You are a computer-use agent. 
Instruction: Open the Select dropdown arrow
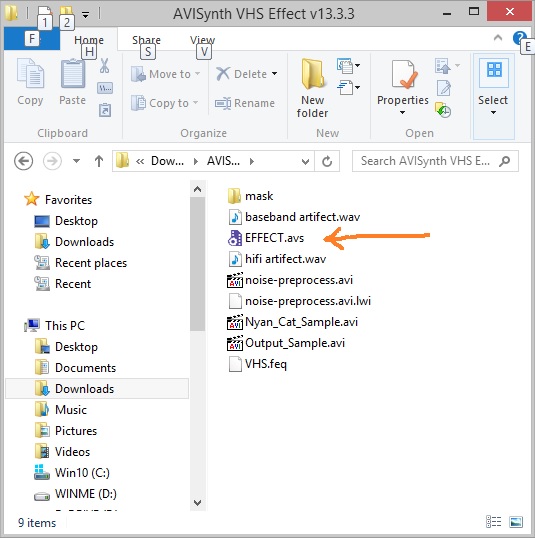pyautogui.click(x=493, y=113)
